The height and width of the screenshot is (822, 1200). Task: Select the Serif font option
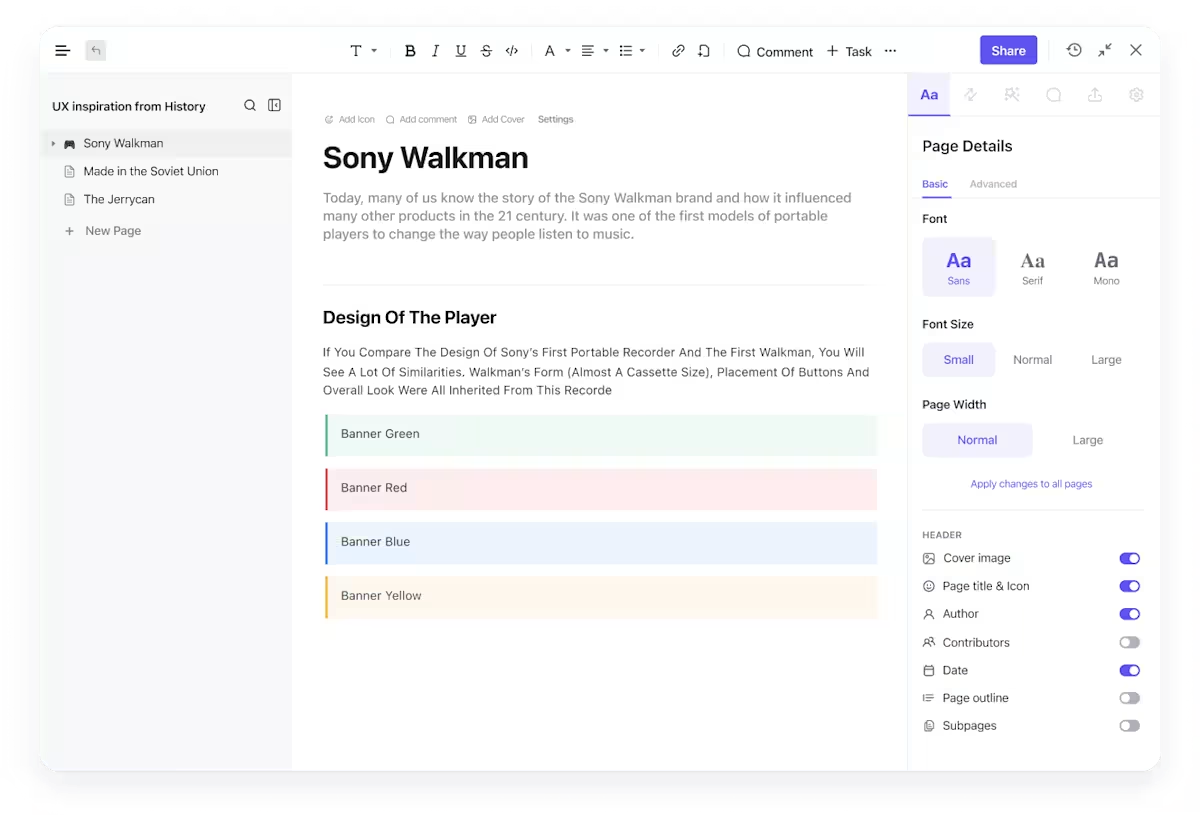[1032, 267]
